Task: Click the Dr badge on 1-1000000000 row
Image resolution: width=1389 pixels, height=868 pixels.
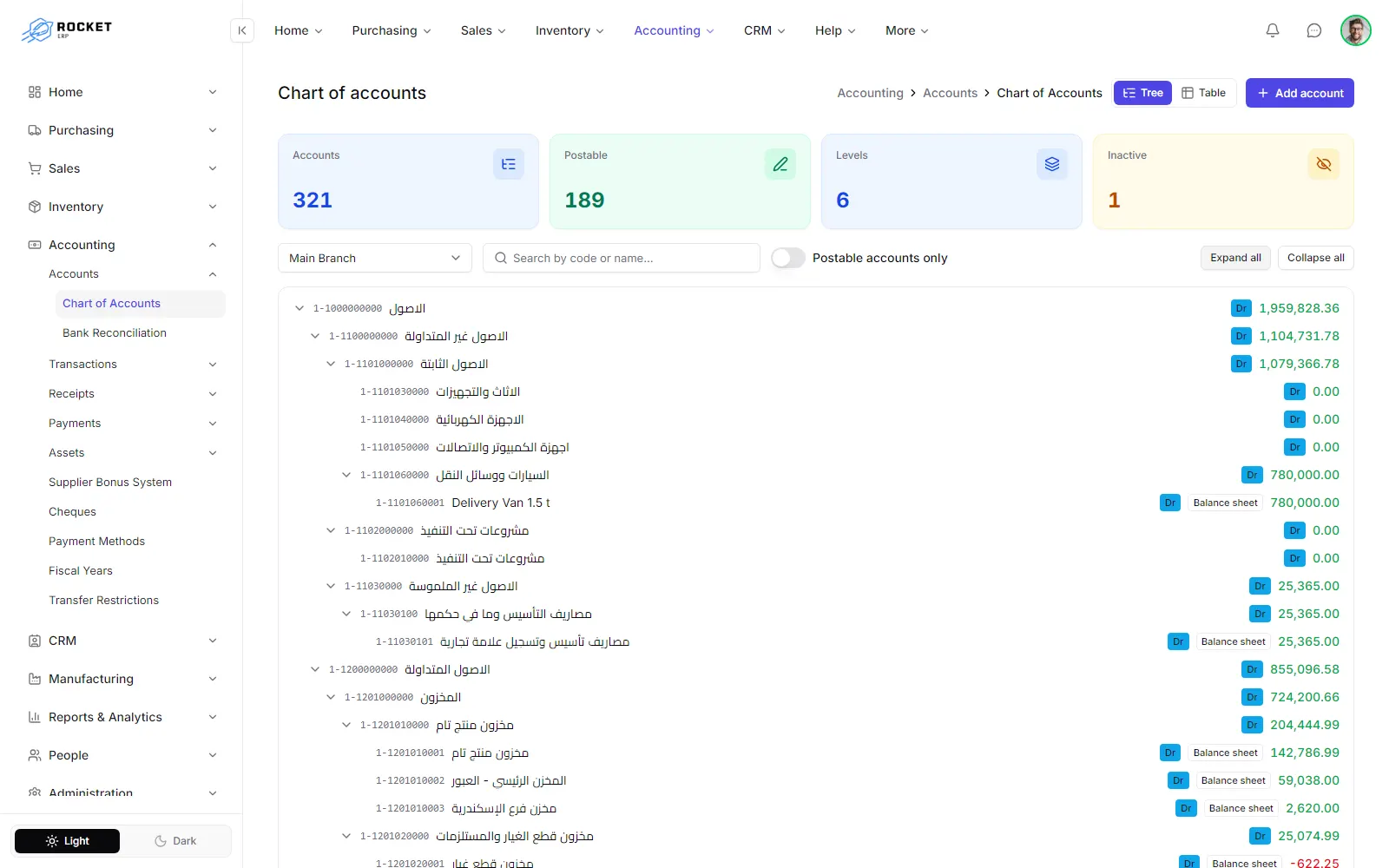Action: pos(1241,308)
